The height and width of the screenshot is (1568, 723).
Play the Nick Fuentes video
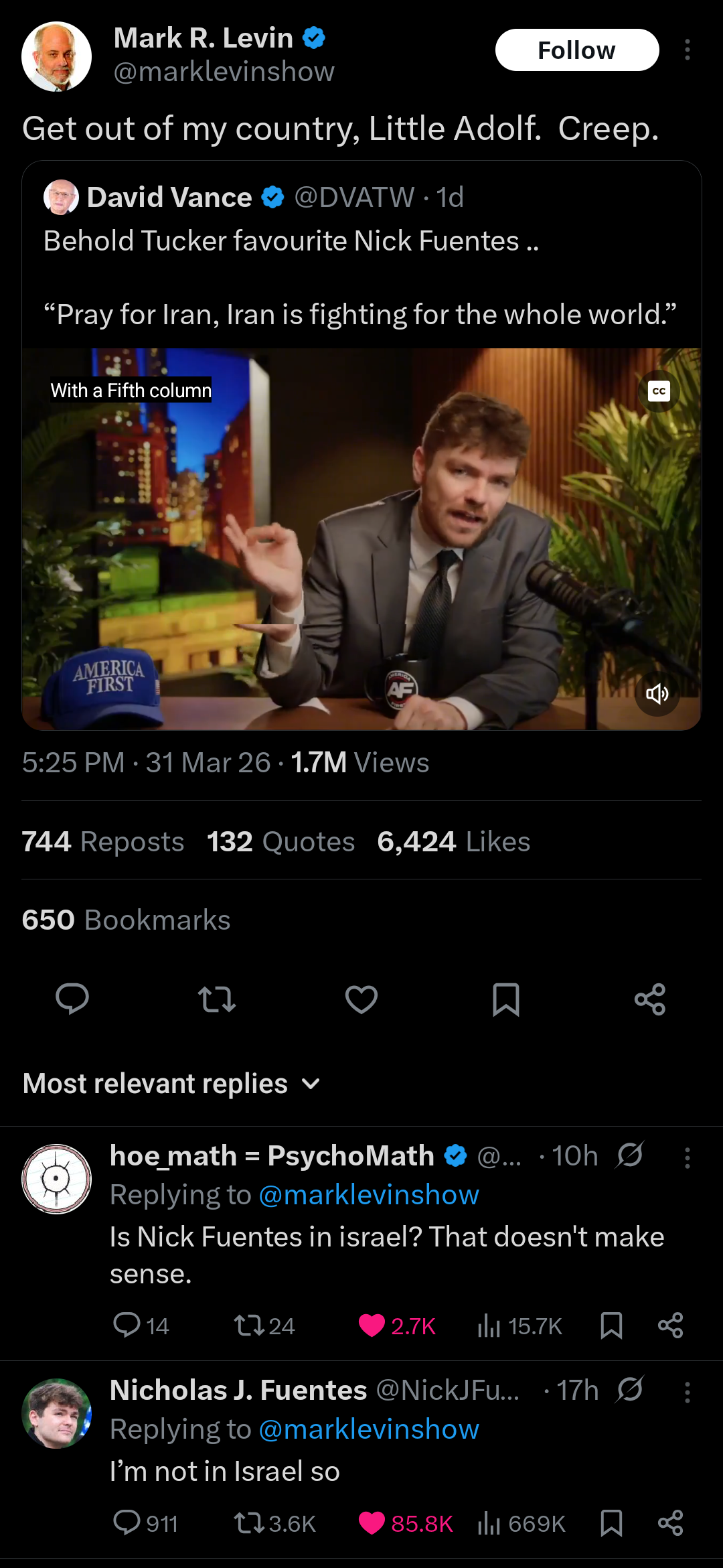click(x=361, y=539)
